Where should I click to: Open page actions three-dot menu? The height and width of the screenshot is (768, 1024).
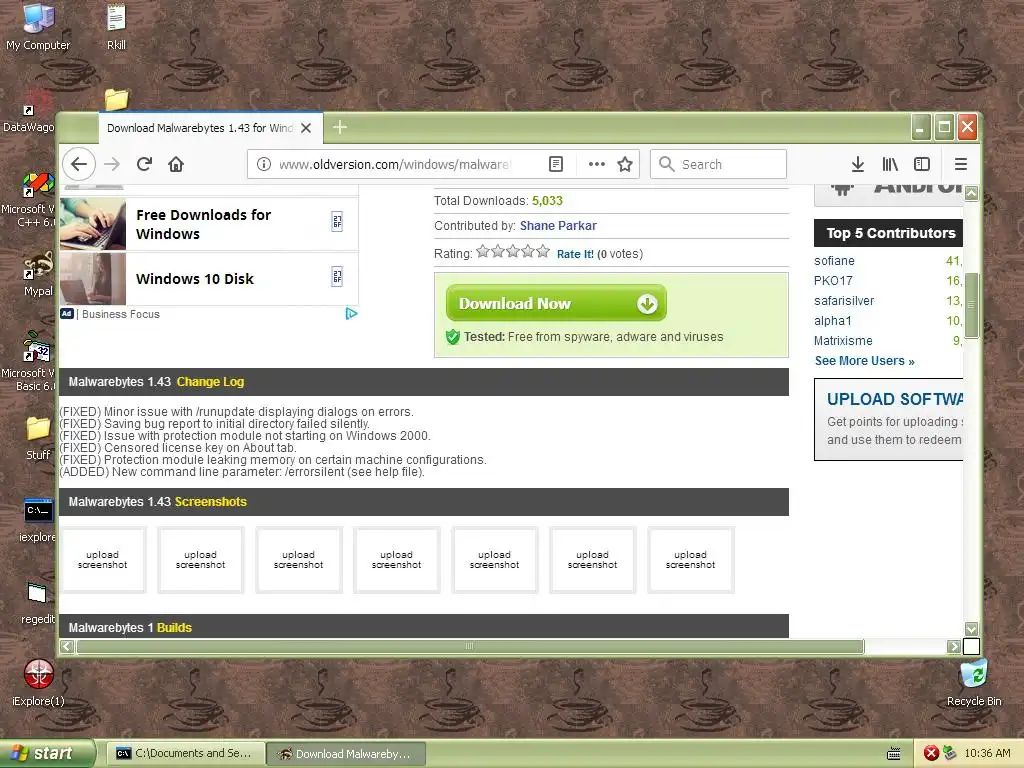click(x=597, y=164)
